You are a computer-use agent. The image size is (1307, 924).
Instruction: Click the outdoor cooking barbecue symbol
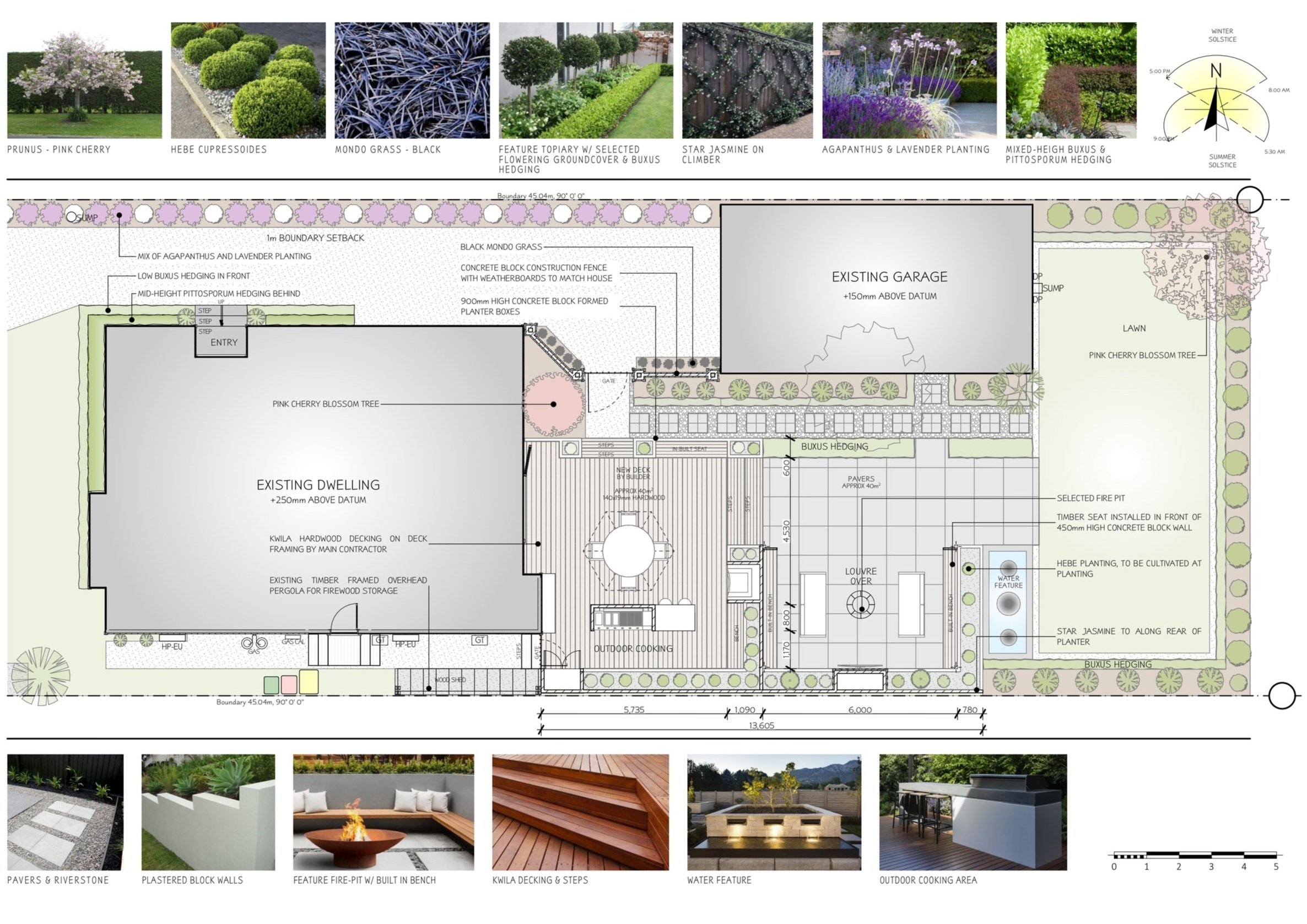tap(622, 618)
